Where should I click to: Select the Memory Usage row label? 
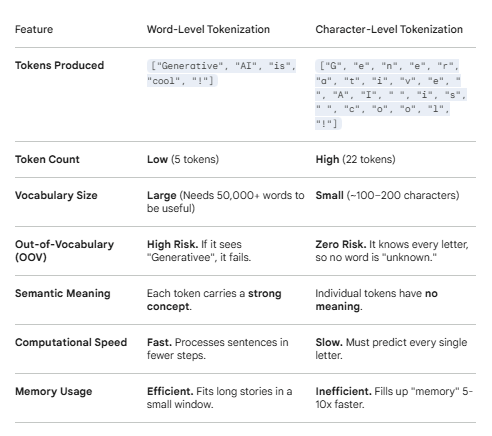coord(53,391)
